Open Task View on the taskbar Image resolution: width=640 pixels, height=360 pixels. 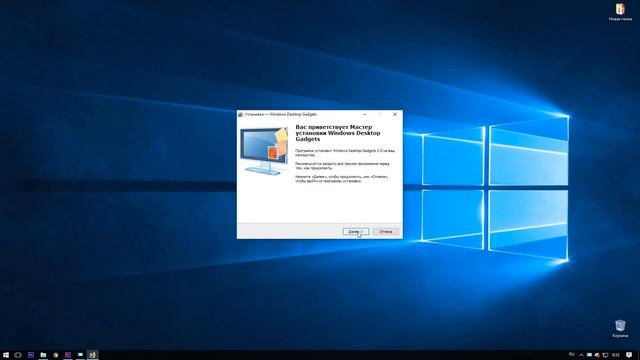pyautogui.click(x=18, y=355)
